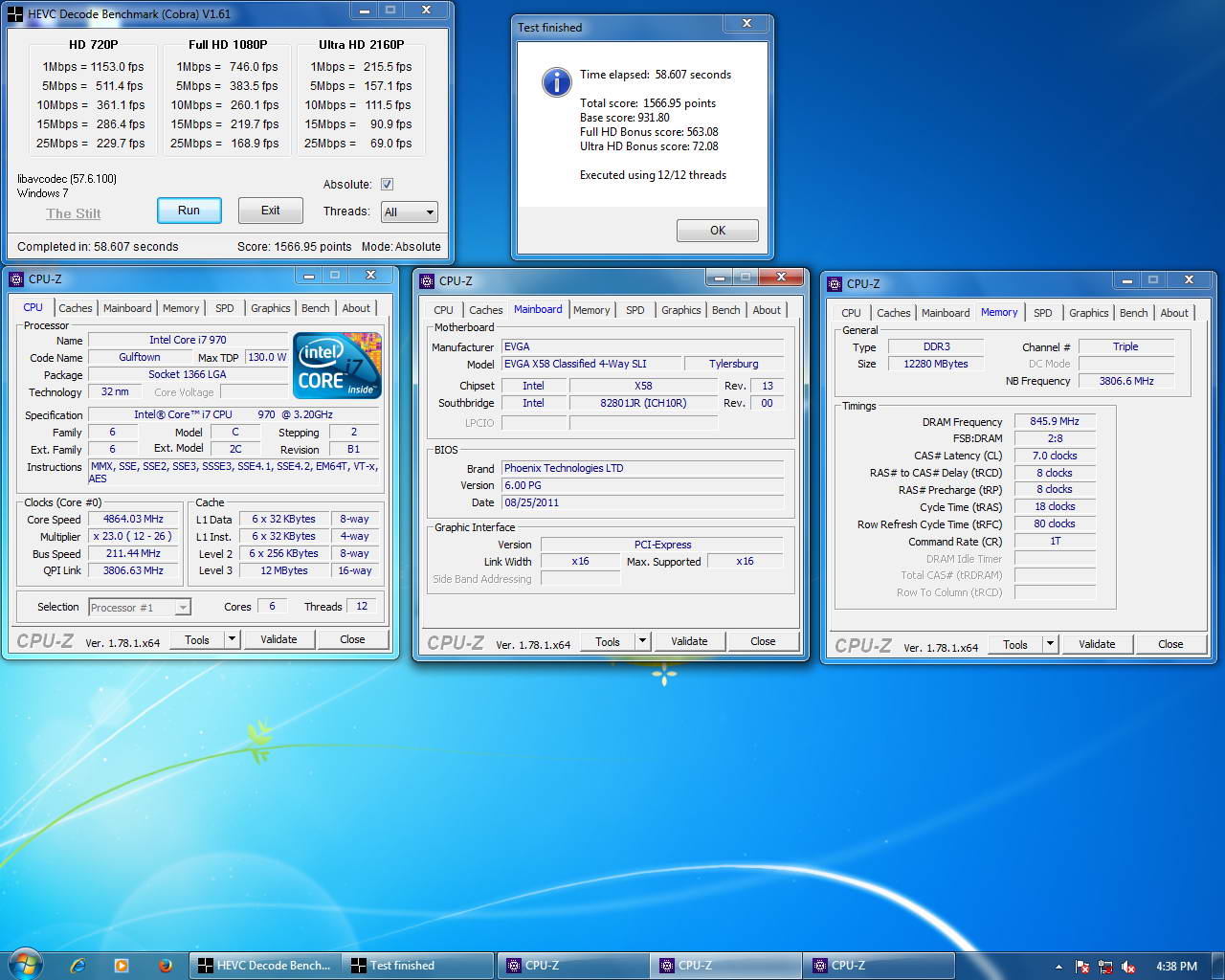Click the Run button
The height and width of the screenshot is (980, 1225).
pyautogui.click(x=189, y=211)
